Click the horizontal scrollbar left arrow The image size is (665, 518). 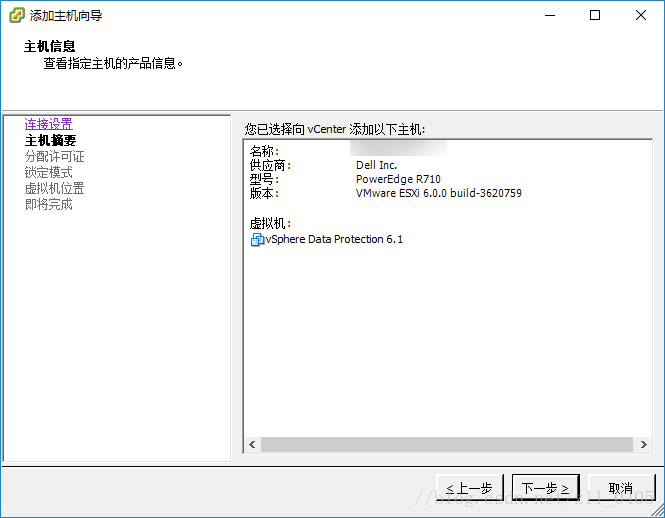(252, 444)
